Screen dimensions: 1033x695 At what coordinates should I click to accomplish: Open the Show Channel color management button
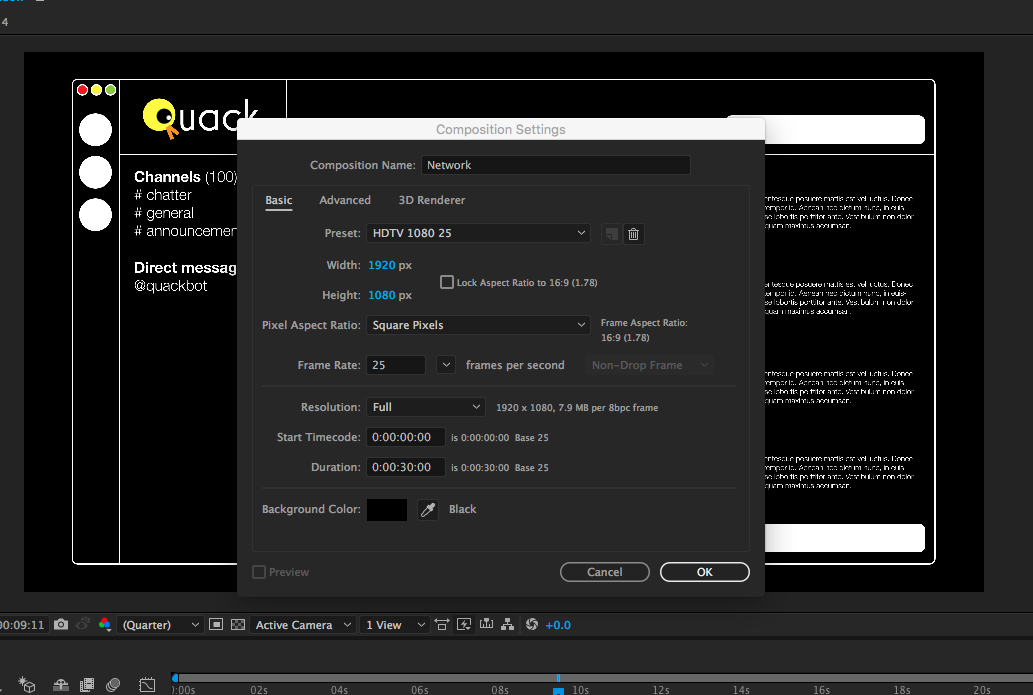coord(104,624)
